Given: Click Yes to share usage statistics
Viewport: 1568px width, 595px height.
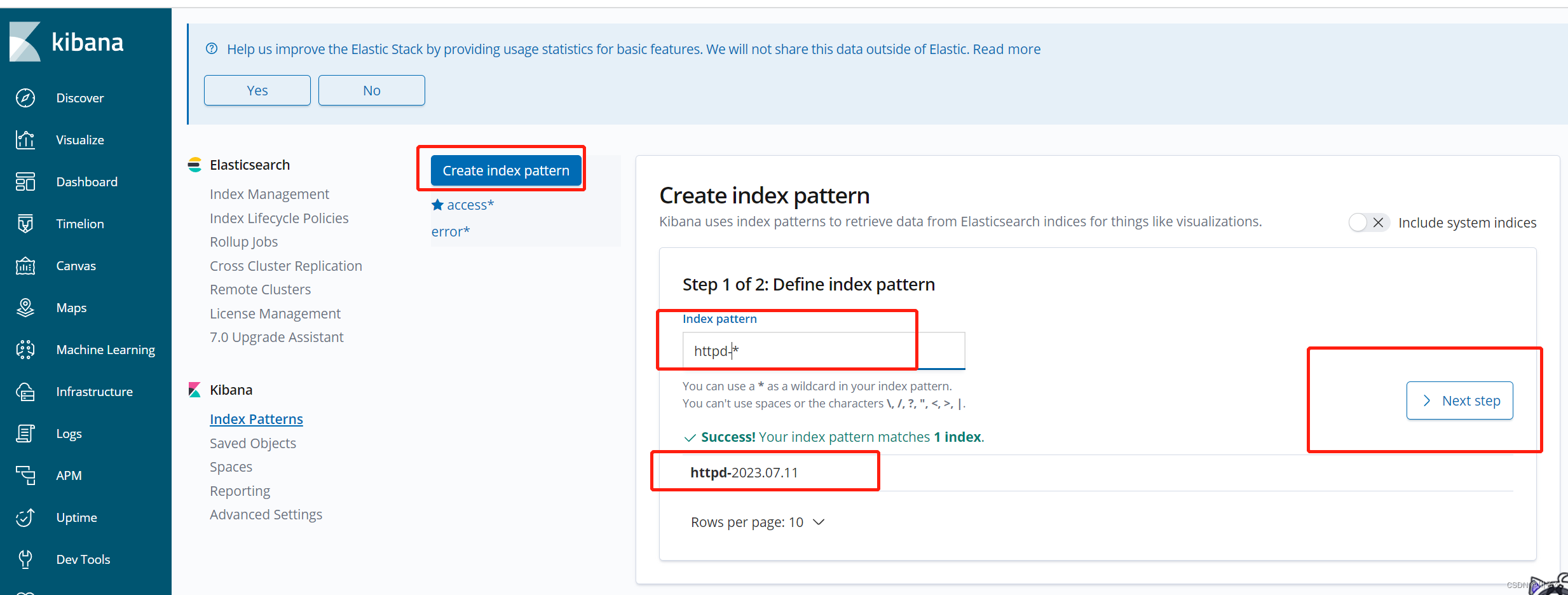Looking at the screenshot, I should pos(257,90).
